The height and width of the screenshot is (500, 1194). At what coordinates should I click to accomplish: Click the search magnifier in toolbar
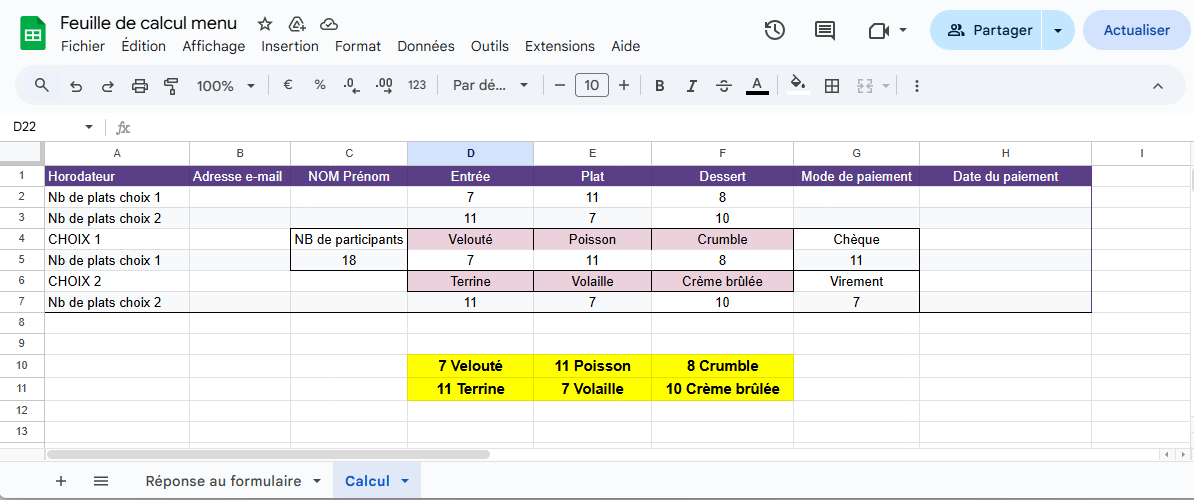pyautogui.click(x=42, y=86)
